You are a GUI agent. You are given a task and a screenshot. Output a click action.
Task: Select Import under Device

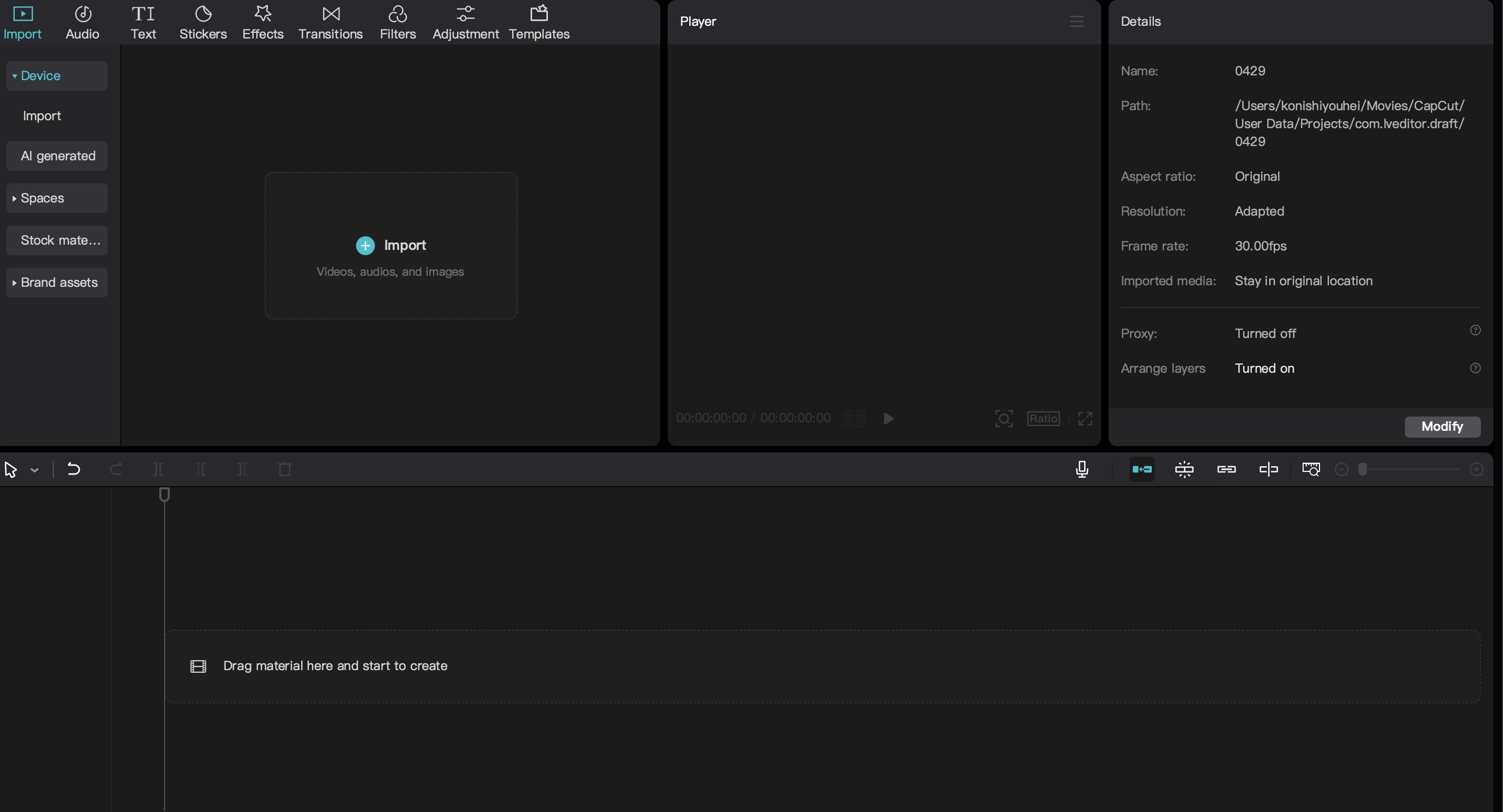tap(42, 115)
